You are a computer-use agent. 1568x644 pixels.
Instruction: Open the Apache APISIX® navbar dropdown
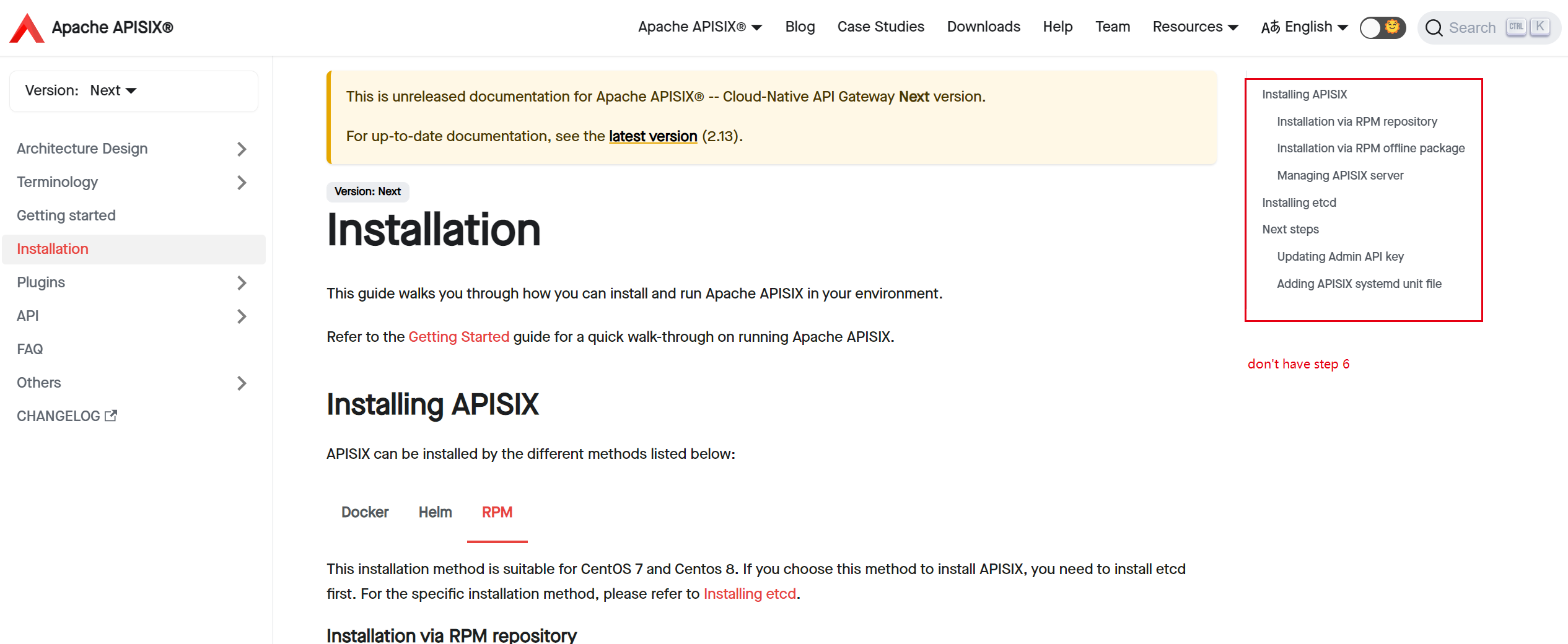pyautogui.click(x=700, y=27)
